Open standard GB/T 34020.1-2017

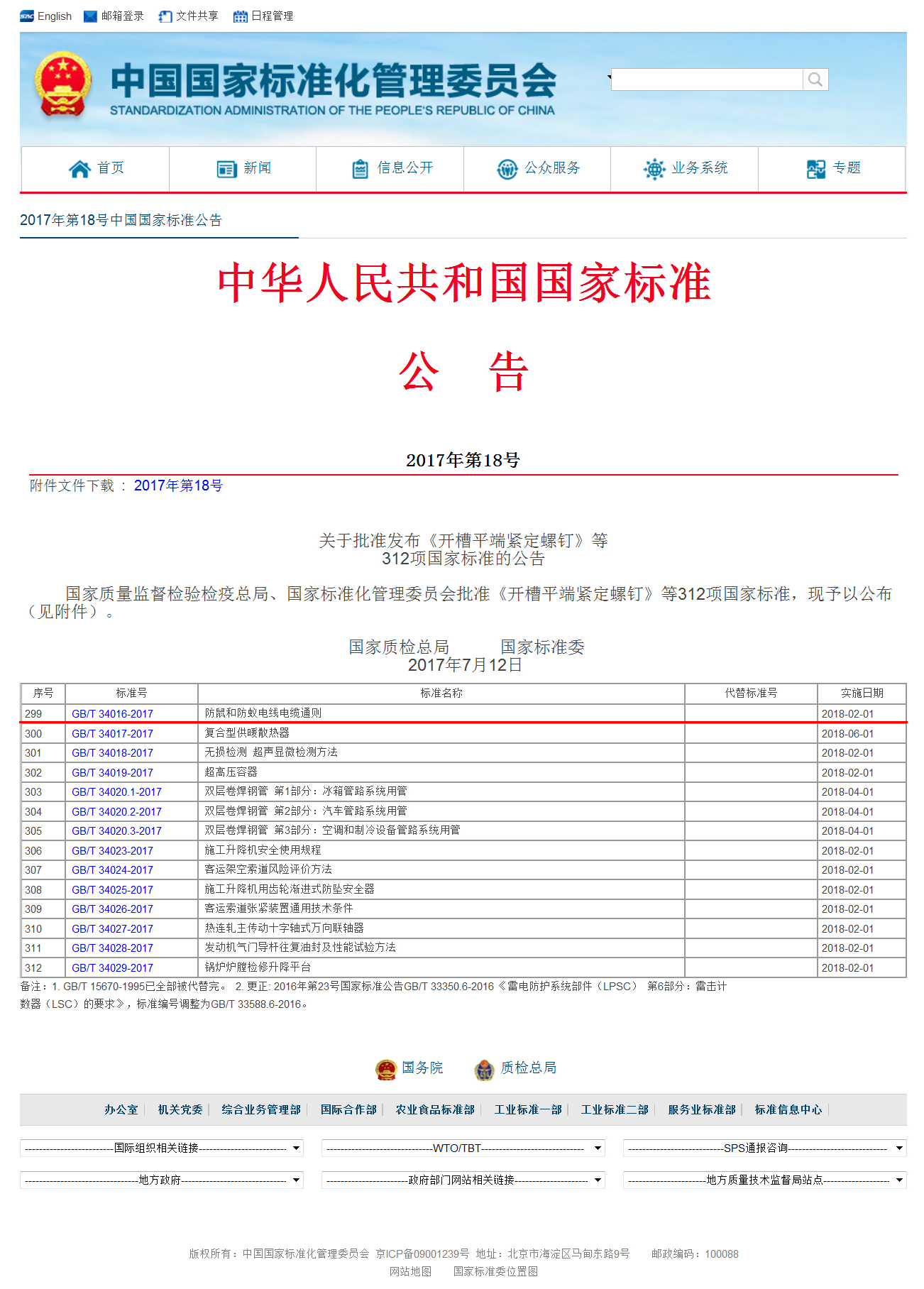116,792
